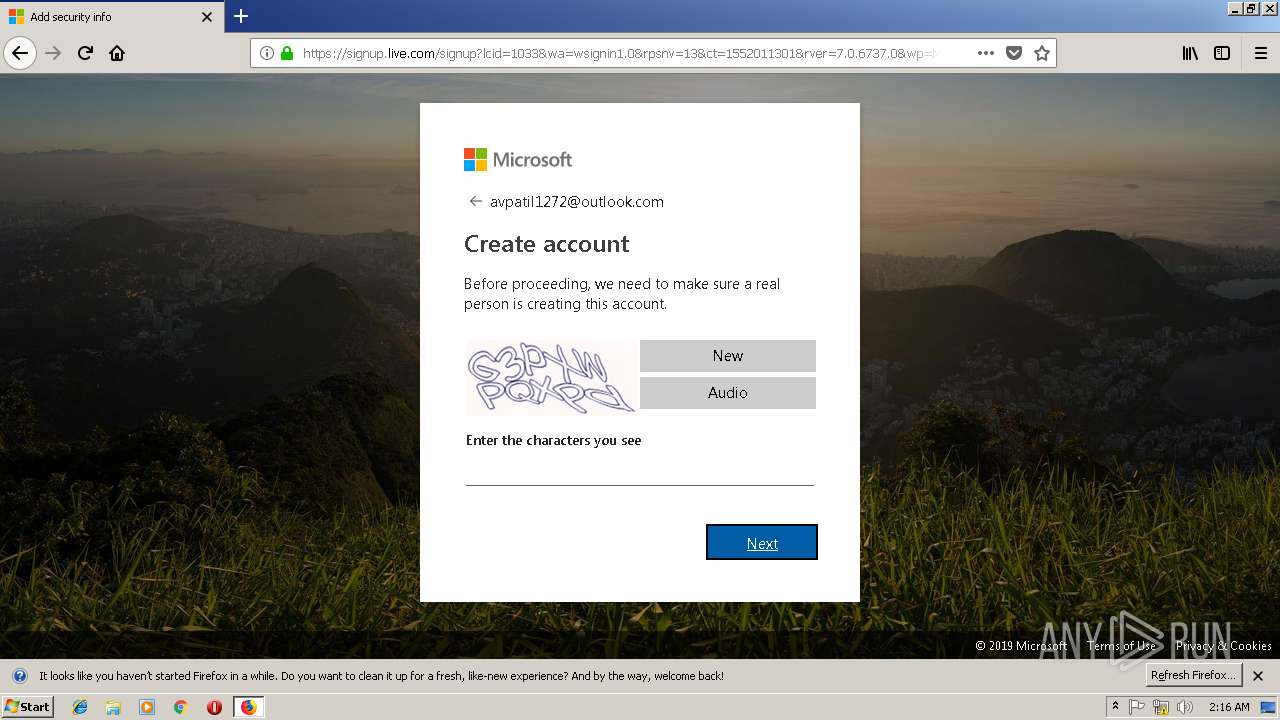The image size is (1280, 720).
Task: Click the green padlock security icon
Action: coord(287,53)
